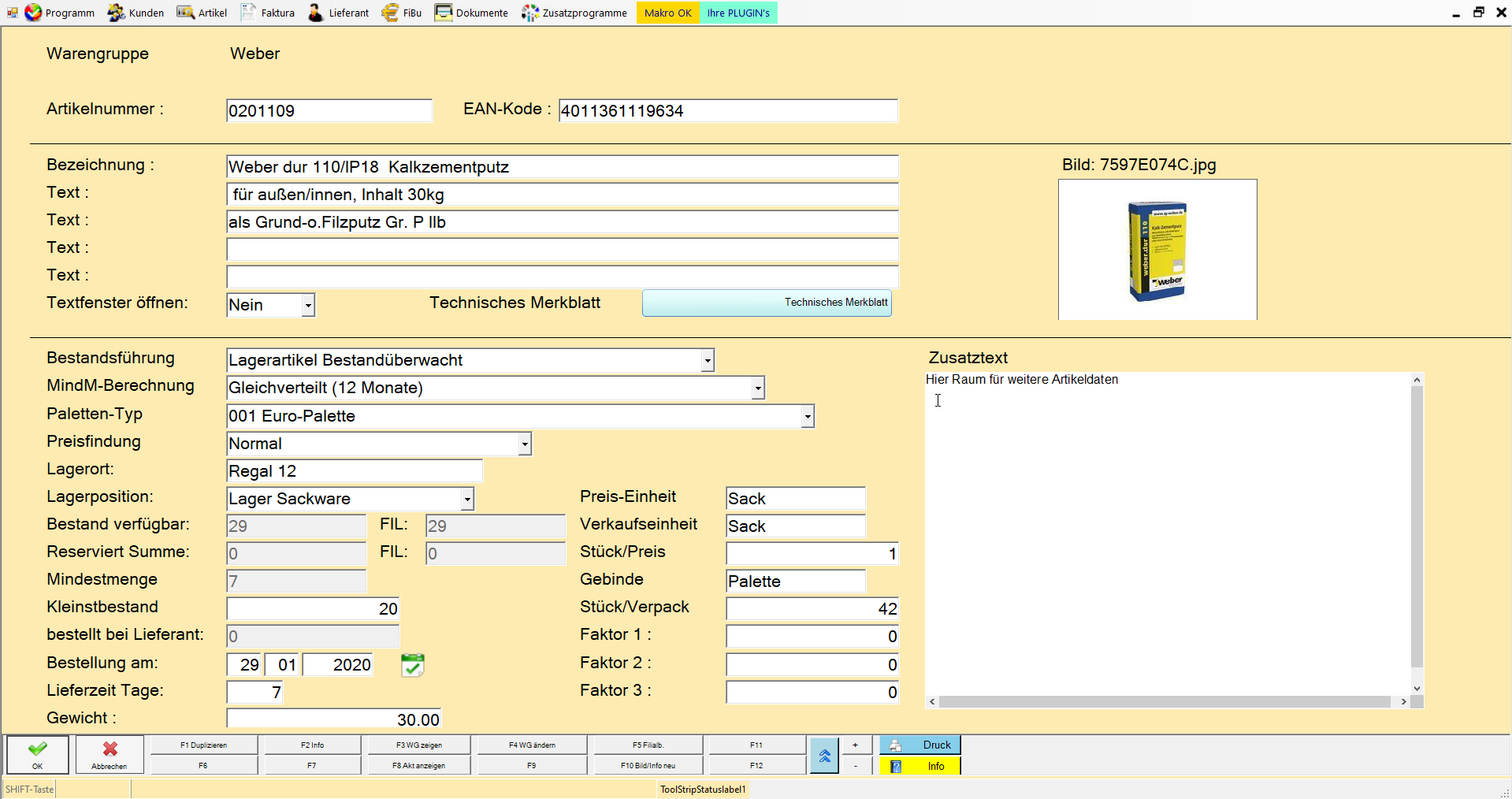Click the Makro OK item

click(x=667, y=13)
